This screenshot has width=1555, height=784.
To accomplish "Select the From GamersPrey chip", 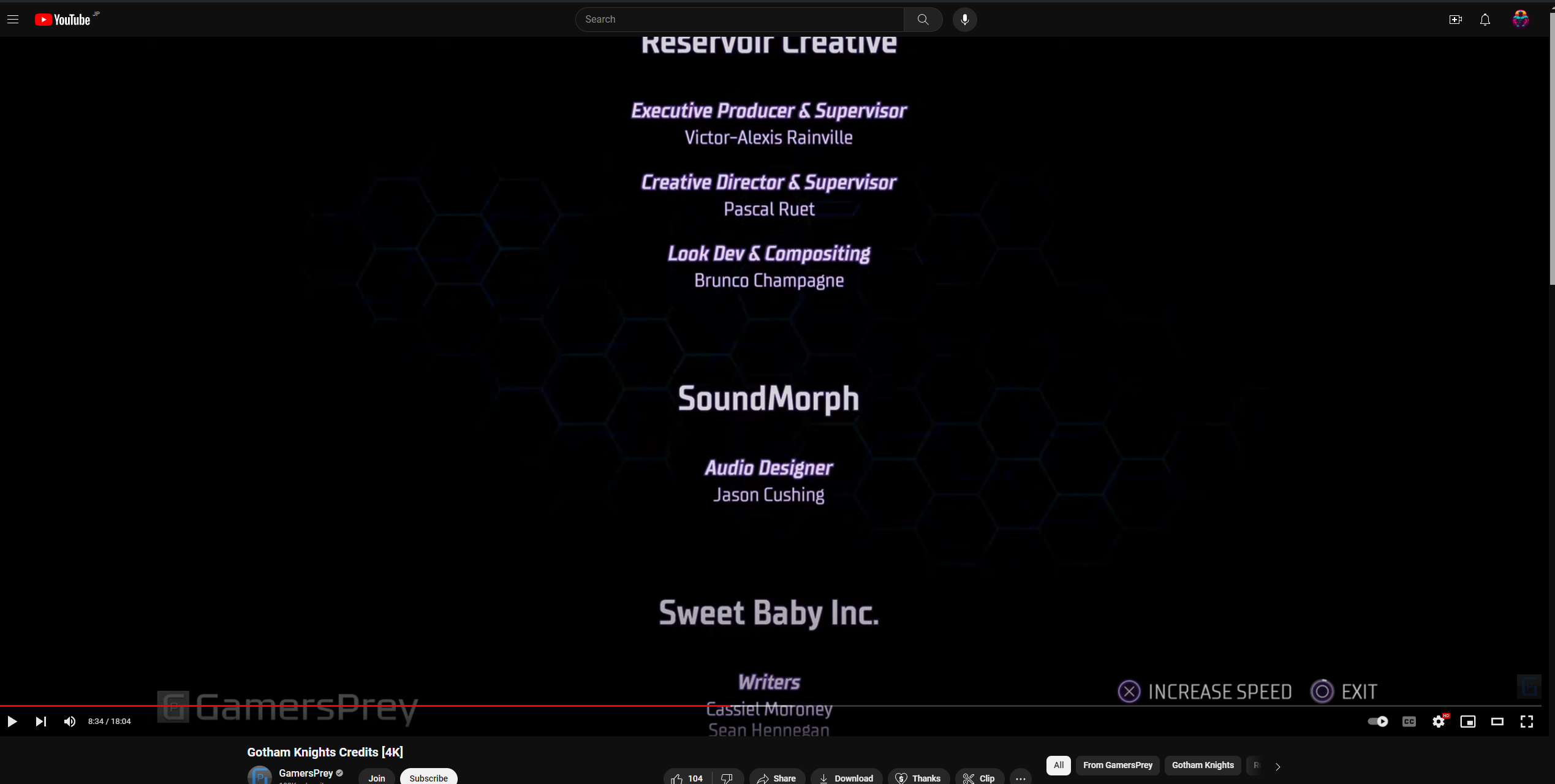I will coord(1118,765).
